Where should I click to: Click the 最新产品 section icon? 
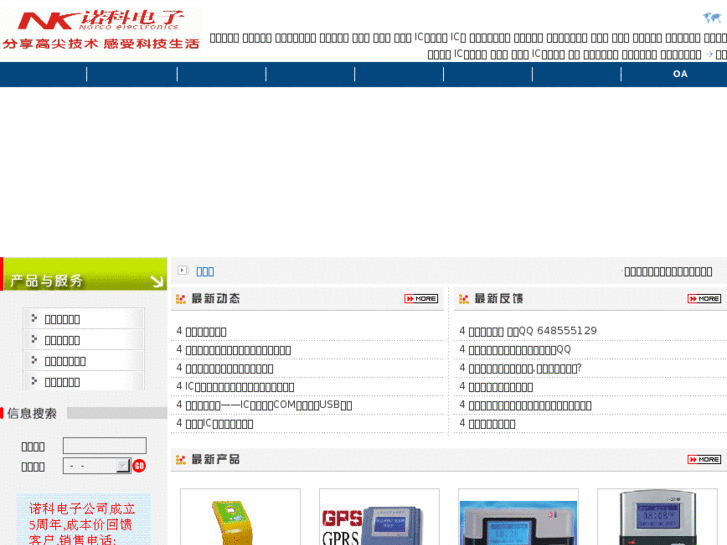[181, 460]
